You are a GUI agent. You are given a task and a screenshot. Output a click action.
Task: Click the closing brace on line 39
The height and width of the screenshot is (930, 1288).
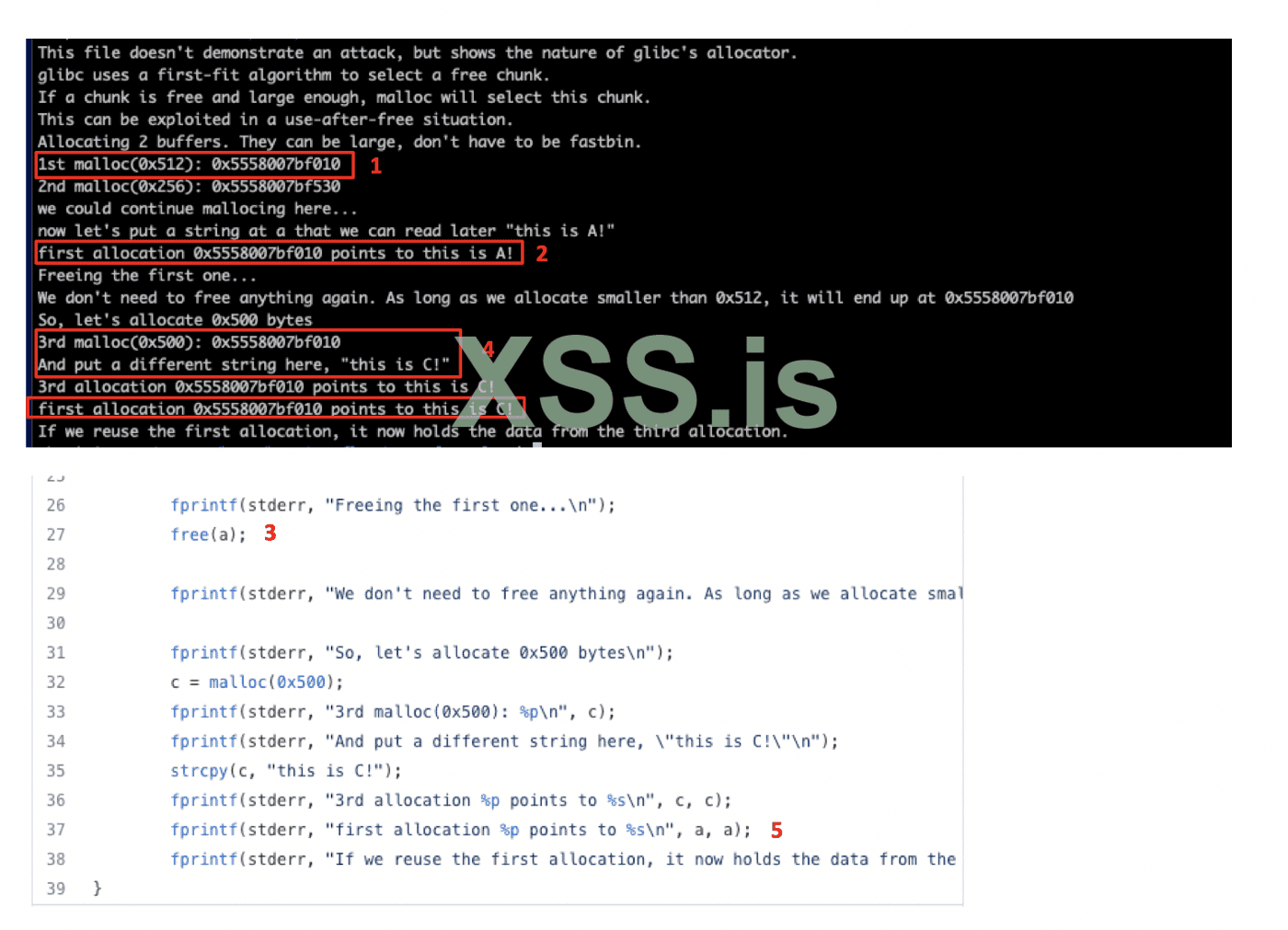coord(97,888)
